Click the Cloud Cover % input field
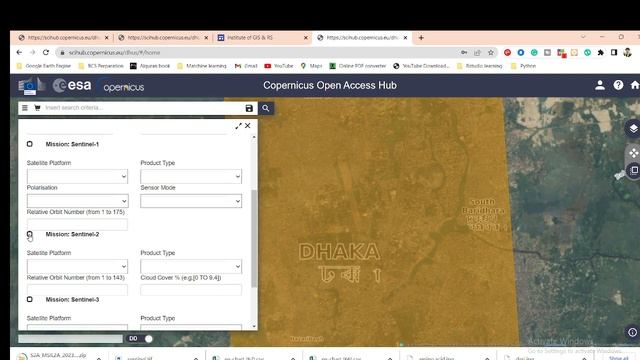Viewport: 640px width, 360px height. click(x=191, y=289)
